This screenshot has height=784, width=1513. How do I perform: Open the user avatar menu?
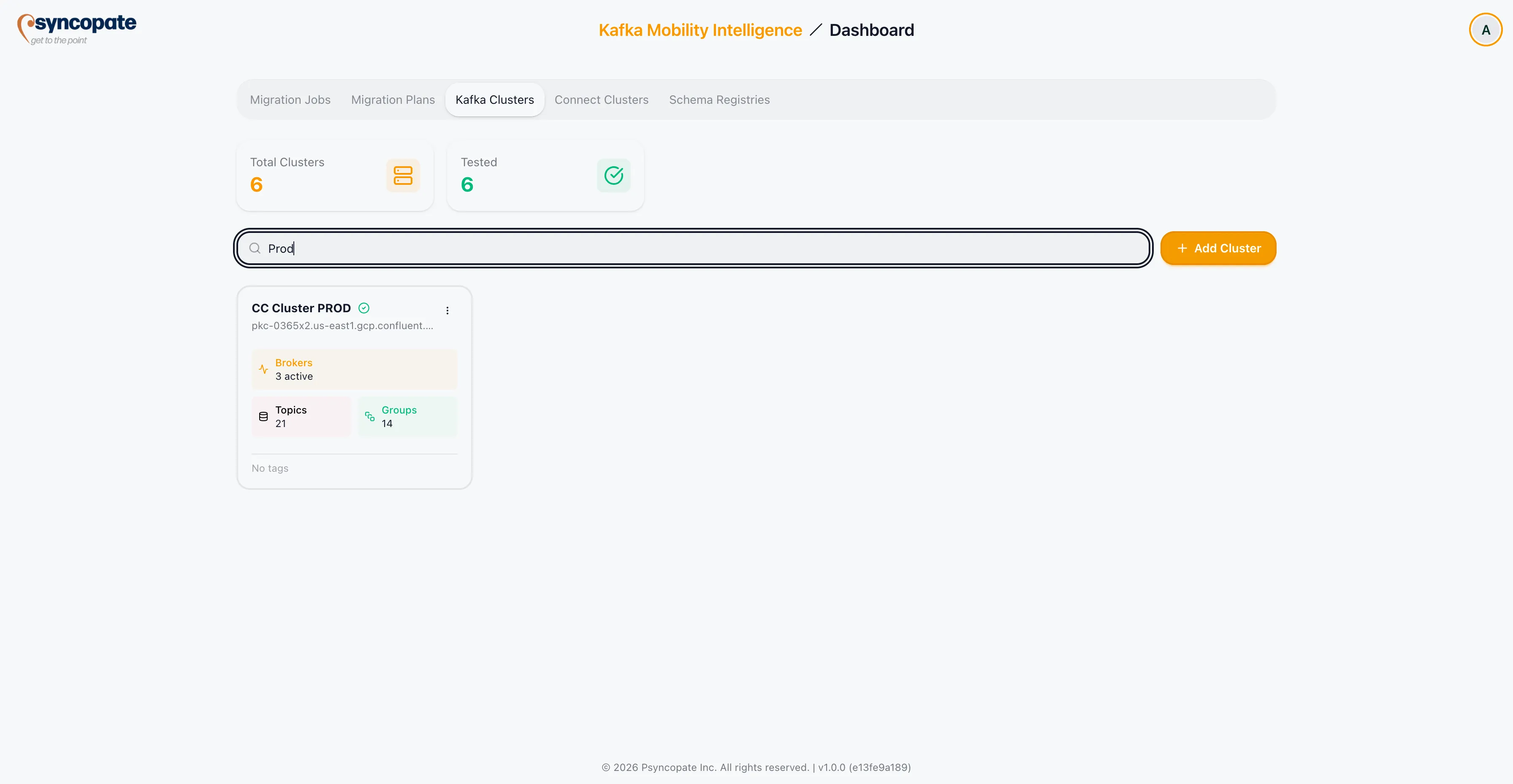(1486, 30)
